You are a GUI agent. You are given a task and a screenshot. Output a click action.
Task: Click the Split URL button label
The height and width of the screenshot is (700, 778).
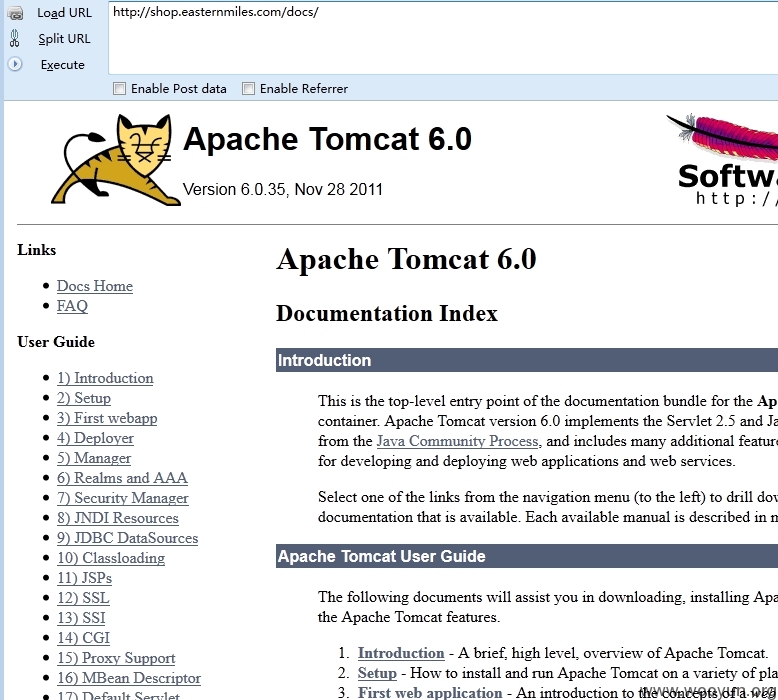tap(65, 39)
